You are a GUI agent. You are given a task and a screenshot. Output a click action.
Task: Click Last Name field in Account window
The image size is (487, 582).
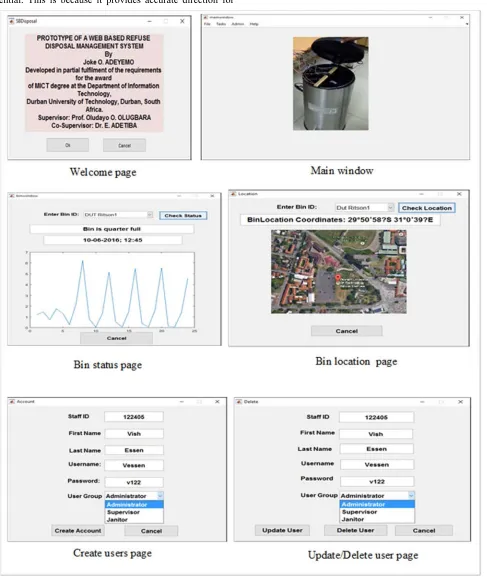[x=134, y=450]
